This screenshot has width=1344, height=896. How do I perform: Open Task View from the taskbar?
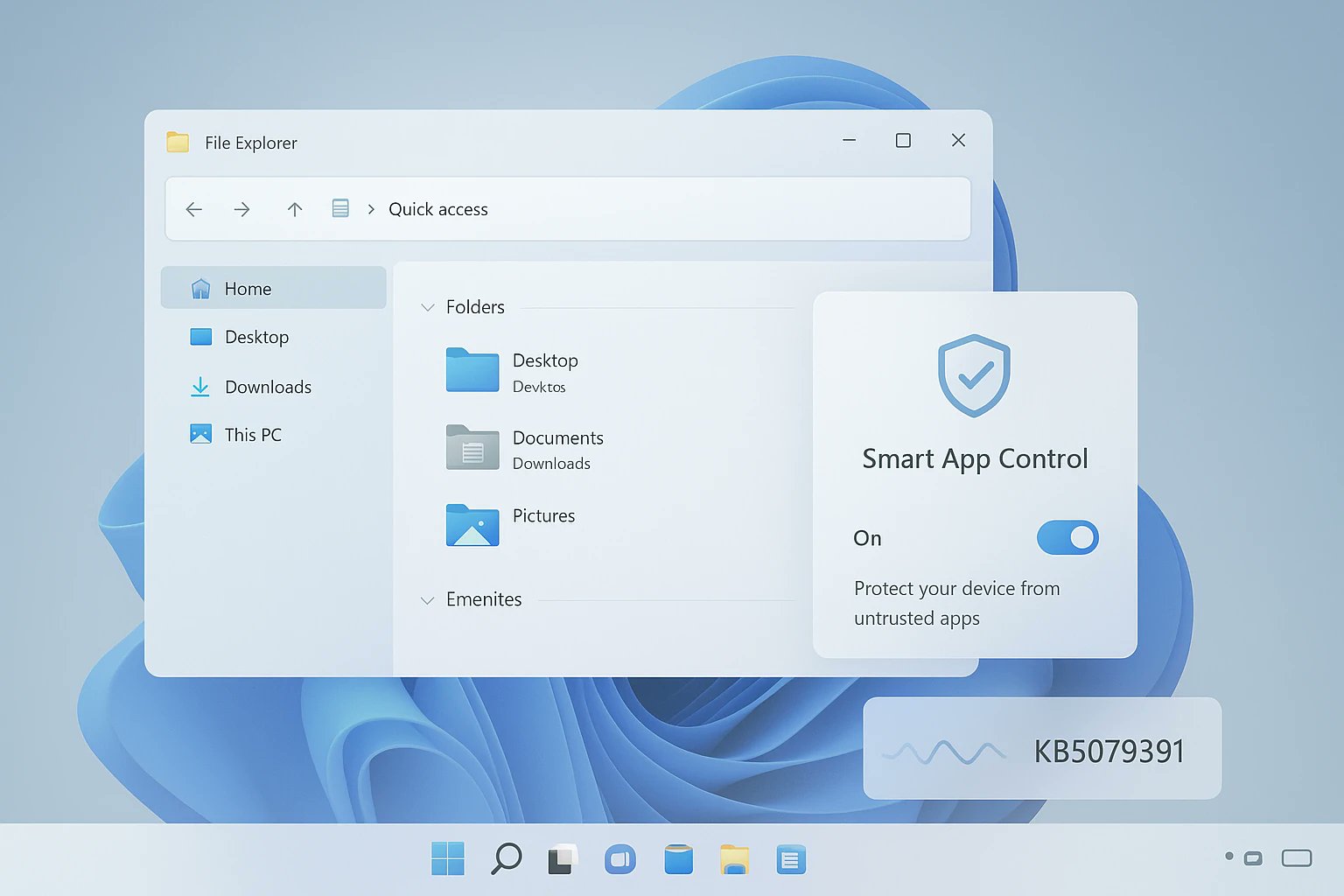[x=563, y=859]
